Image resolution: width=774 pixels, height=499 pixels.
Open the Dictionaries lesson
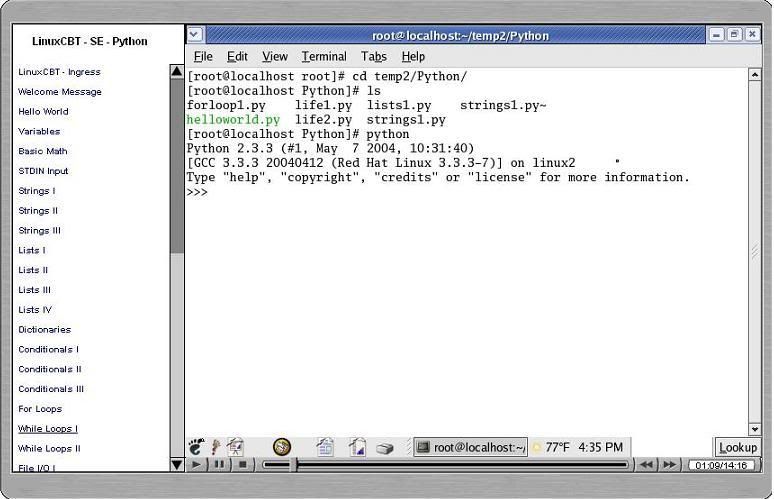pos(44,330)
